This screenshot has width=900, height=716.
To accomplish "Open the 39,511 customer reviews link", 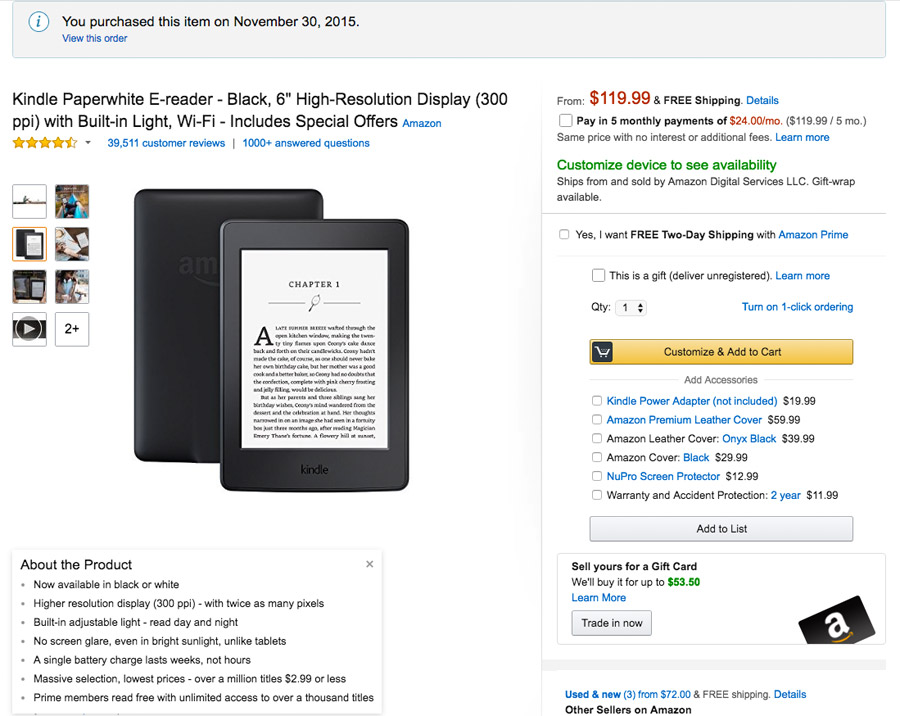I will [166, 143].
